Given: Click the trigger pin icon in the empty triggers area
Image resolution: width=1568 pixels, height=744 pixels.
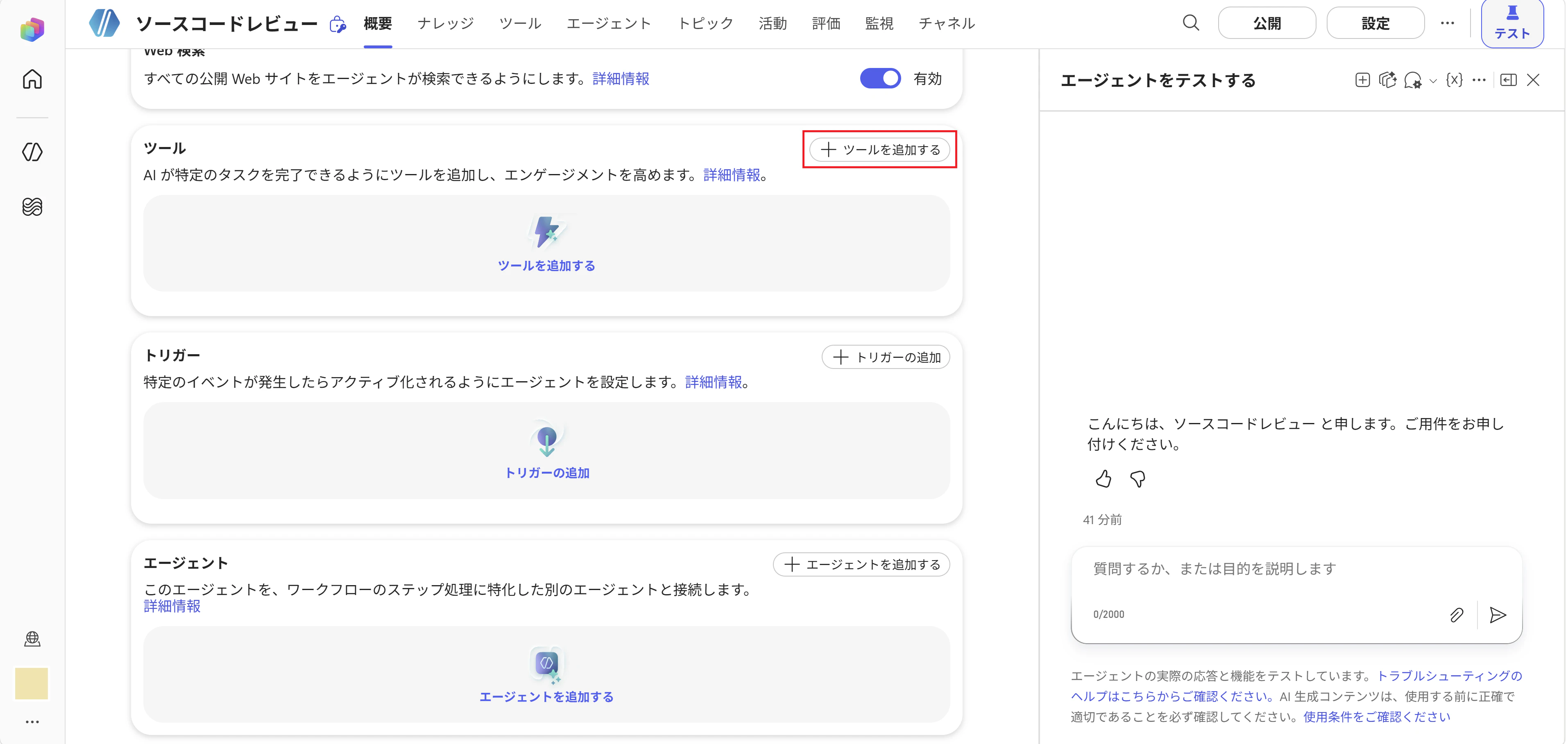Looking at the screenshot, I should click(546, 439).
